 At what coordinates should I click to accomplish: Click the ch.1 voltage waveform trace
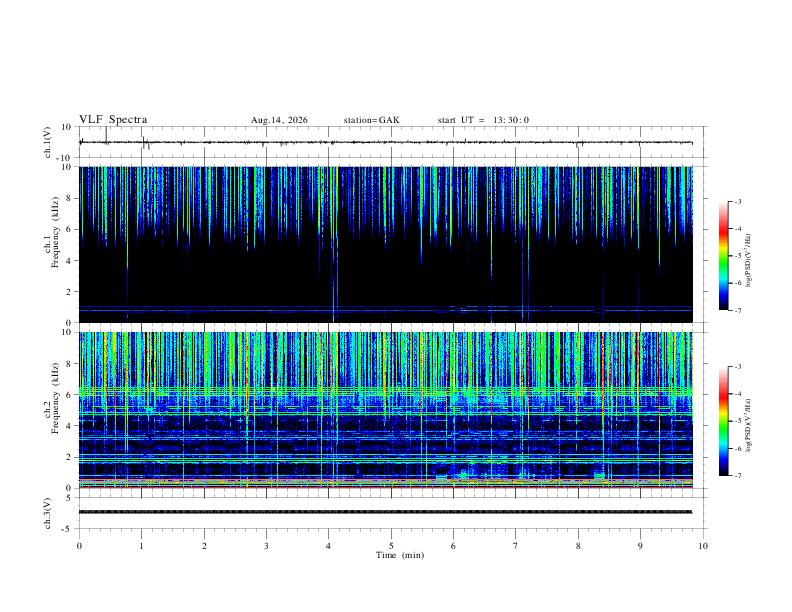pyautogui.click(x=385, y=142)
